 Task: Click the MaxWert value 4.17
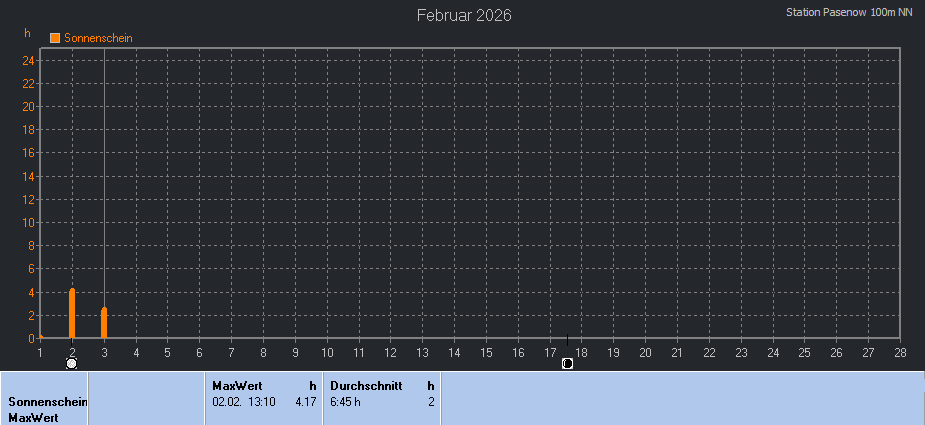pyautogui.click(x=305, y=401)
